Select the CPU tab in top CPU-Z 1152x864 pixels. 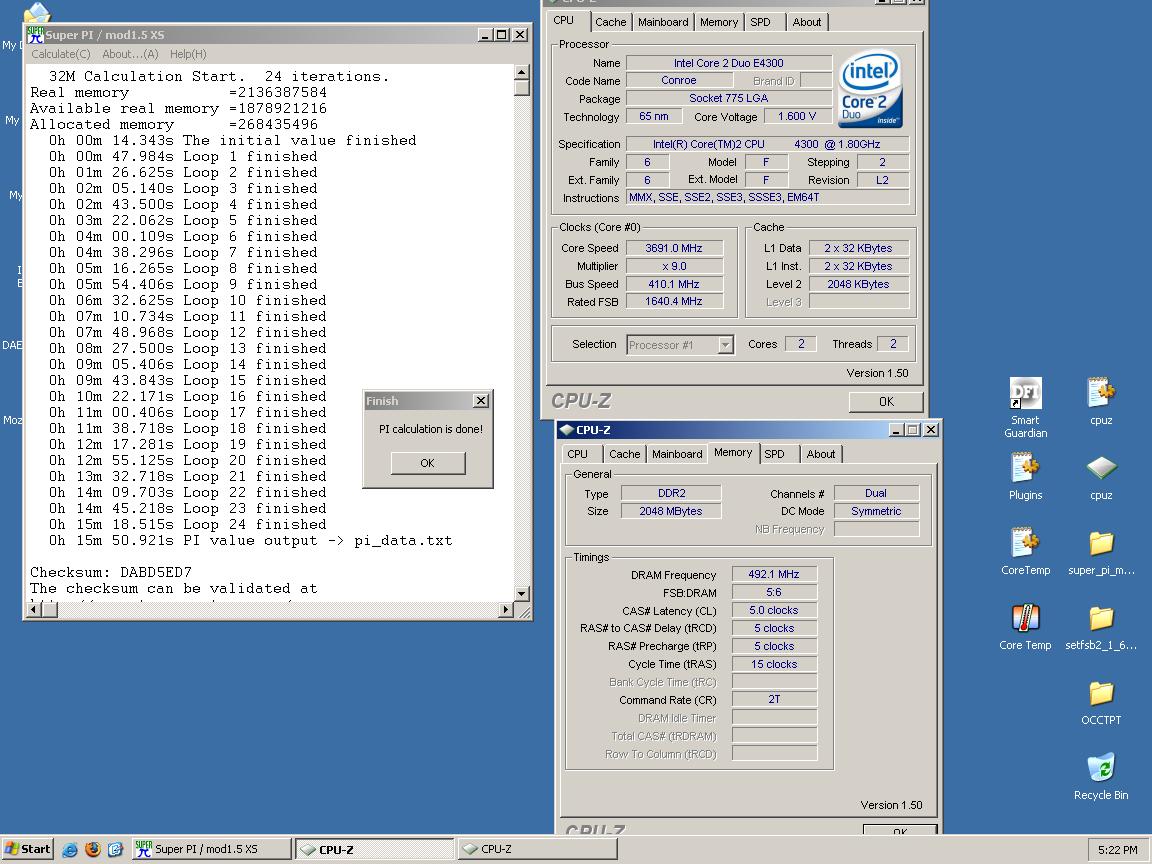(564, 21)
